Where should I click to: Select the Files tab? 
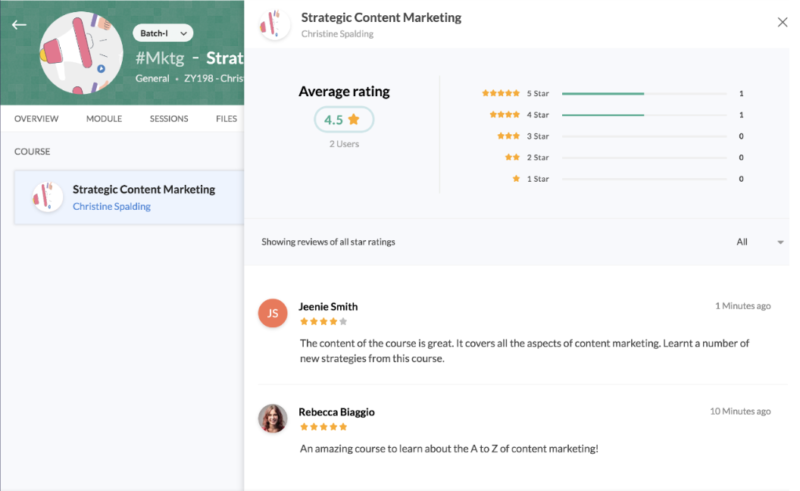226,119
